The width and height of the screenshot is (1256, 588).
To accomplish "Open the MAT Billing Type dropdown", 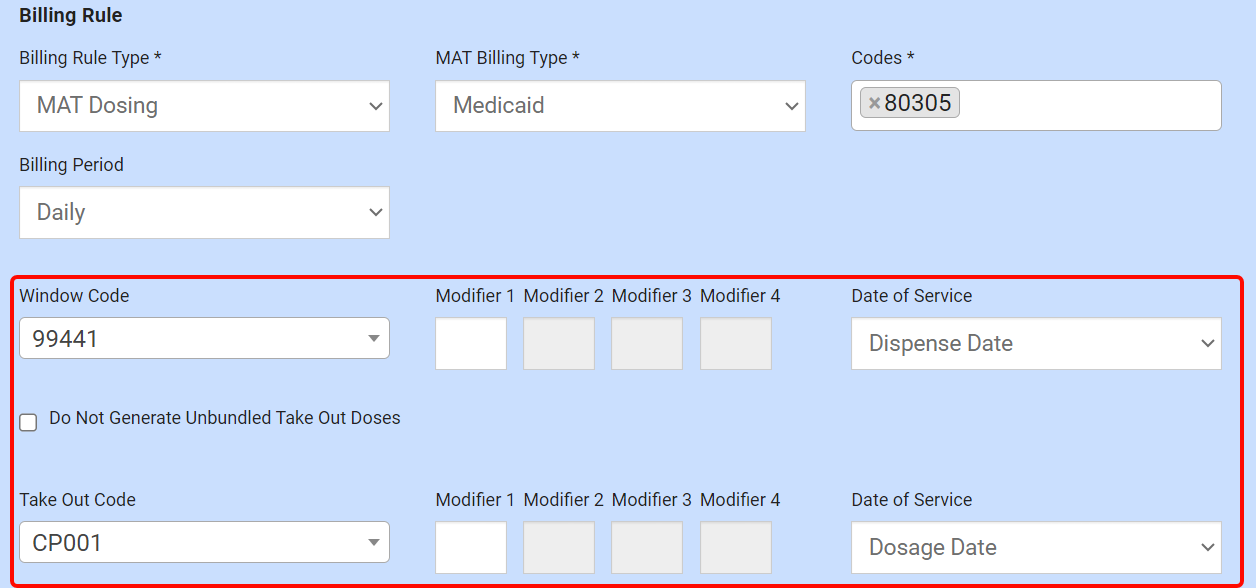I will tap(620, 106).
